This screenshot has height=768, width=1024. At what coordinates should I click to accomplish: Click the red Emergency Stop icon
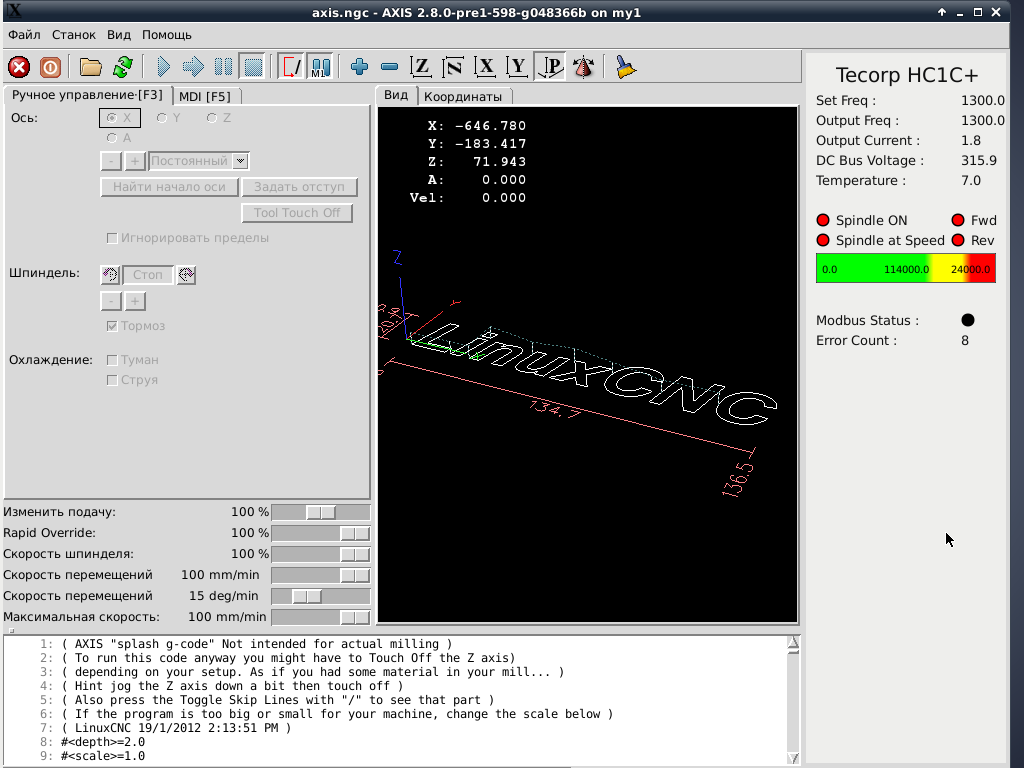click(19, 67)
